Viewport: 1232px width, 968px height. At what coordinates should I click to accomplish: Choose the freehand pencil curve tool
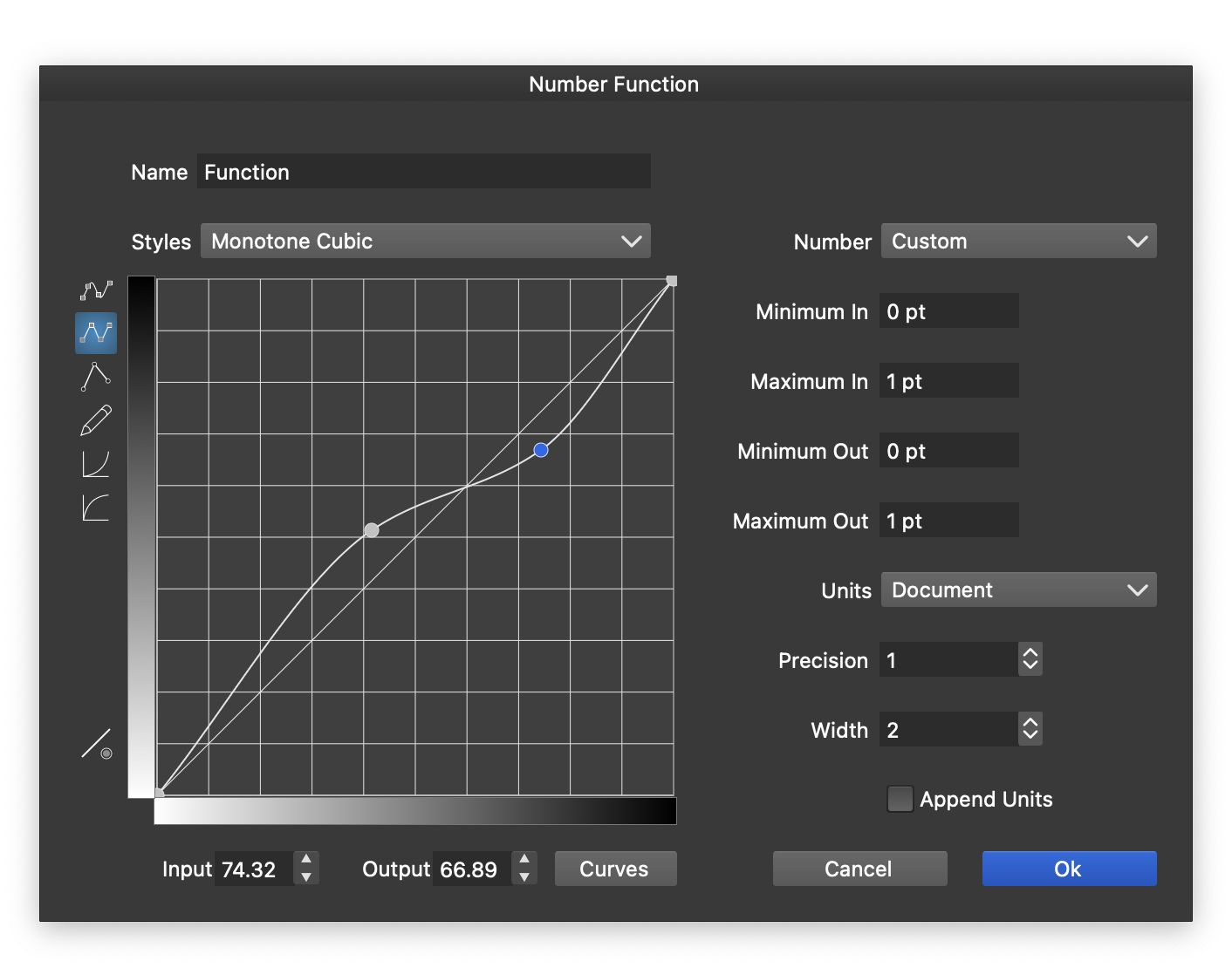coord(96,420)
